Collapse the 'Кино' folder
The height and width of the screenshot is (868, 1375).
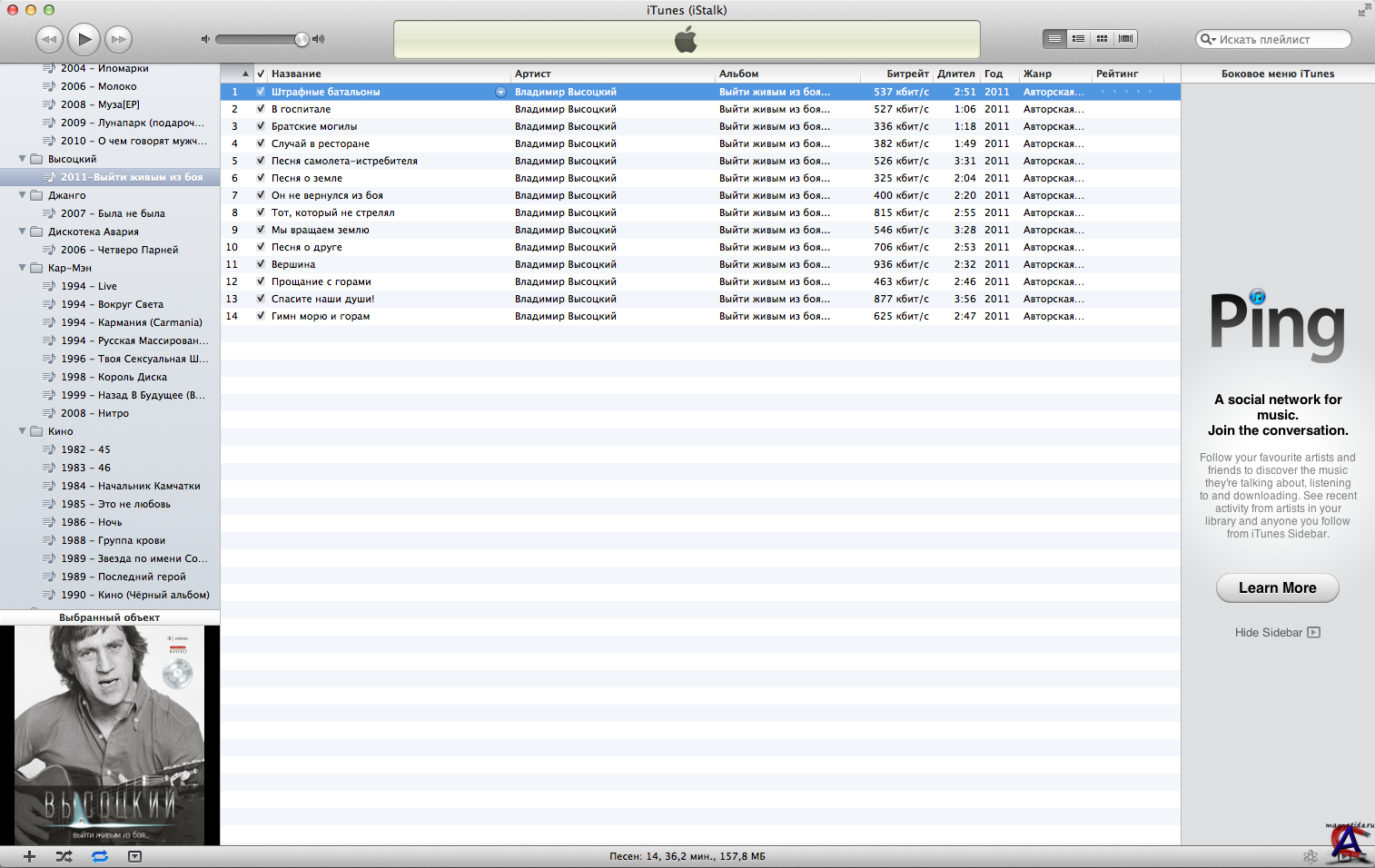tap(23, 431)
